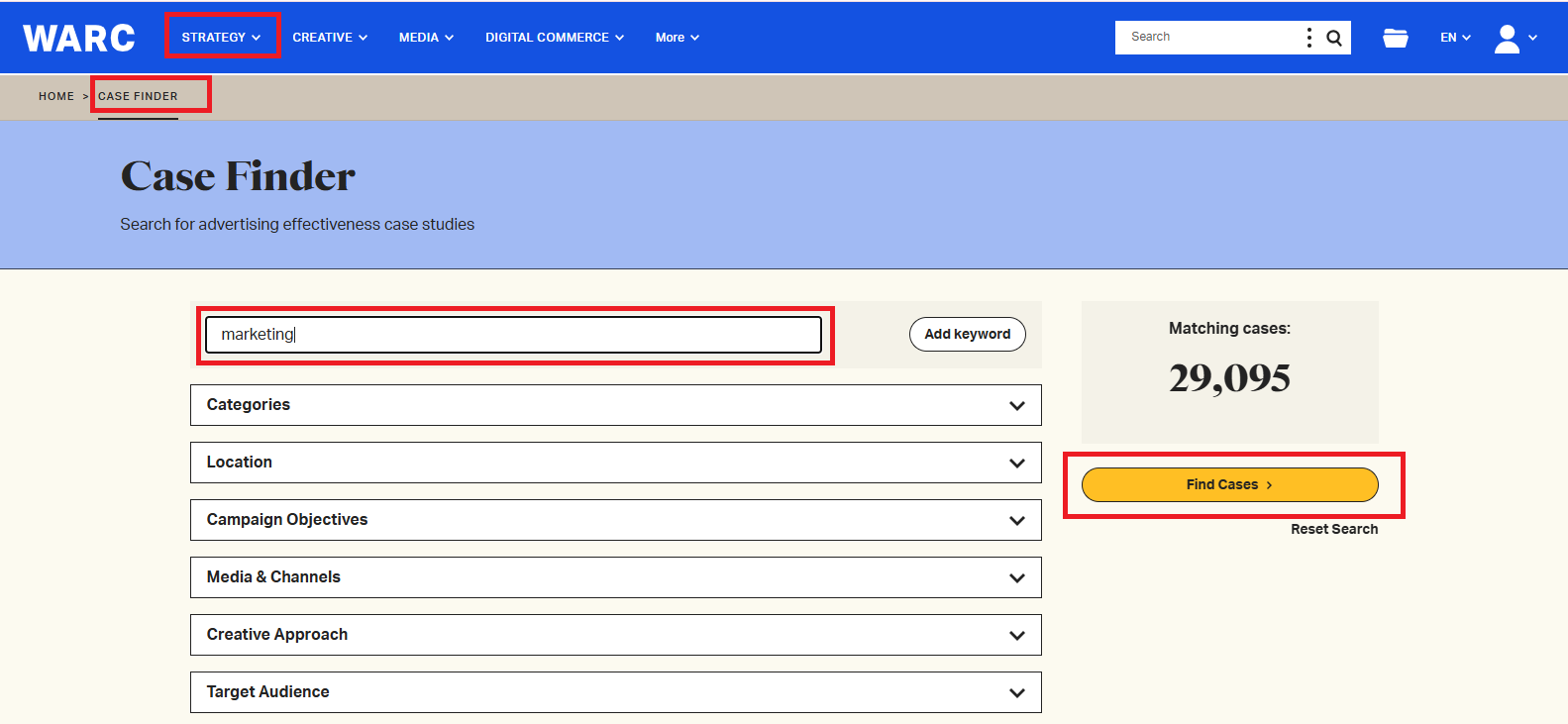Open the user account profile icon
The image size is (1568, 724).
[x=1507, y=38]
